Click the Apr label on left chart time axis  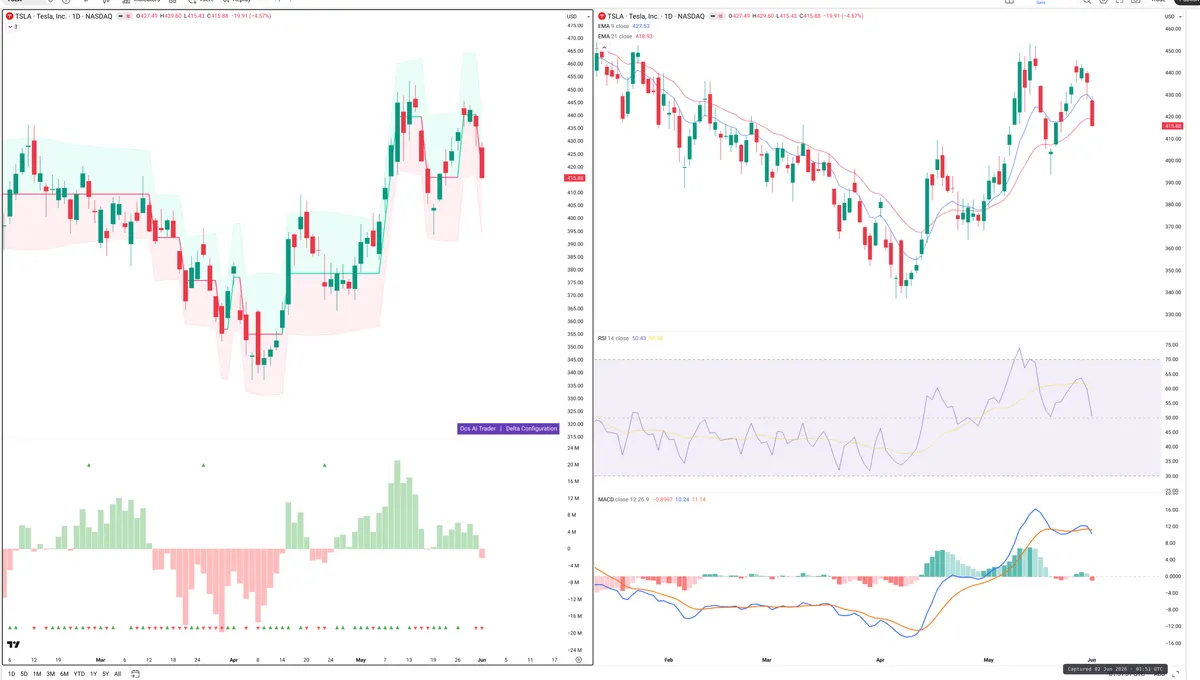click(234, 660)
